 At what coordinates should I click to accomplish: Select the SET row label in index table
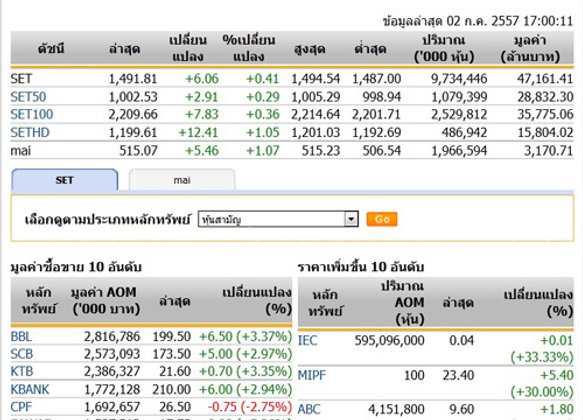[21, 79]
